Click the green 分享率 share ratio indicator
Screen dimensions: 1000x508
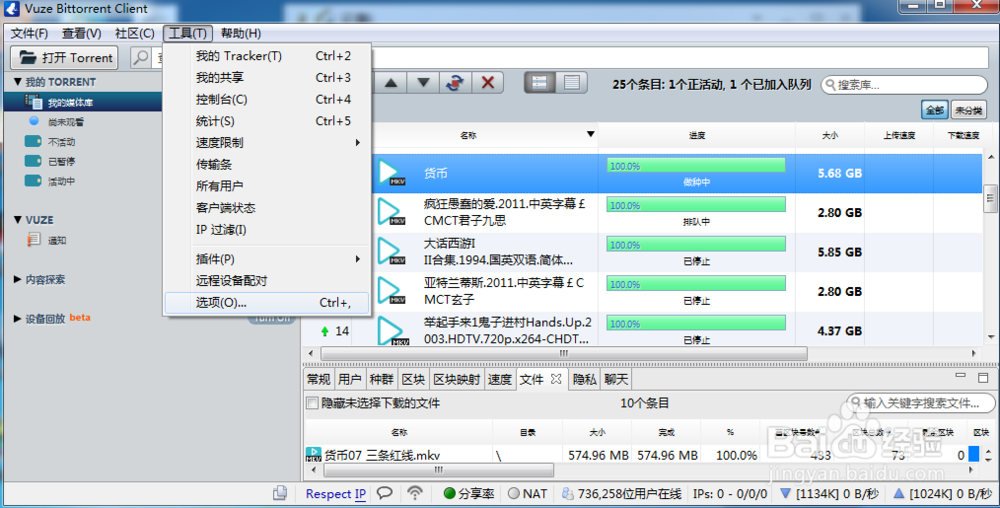coord(469,493)
